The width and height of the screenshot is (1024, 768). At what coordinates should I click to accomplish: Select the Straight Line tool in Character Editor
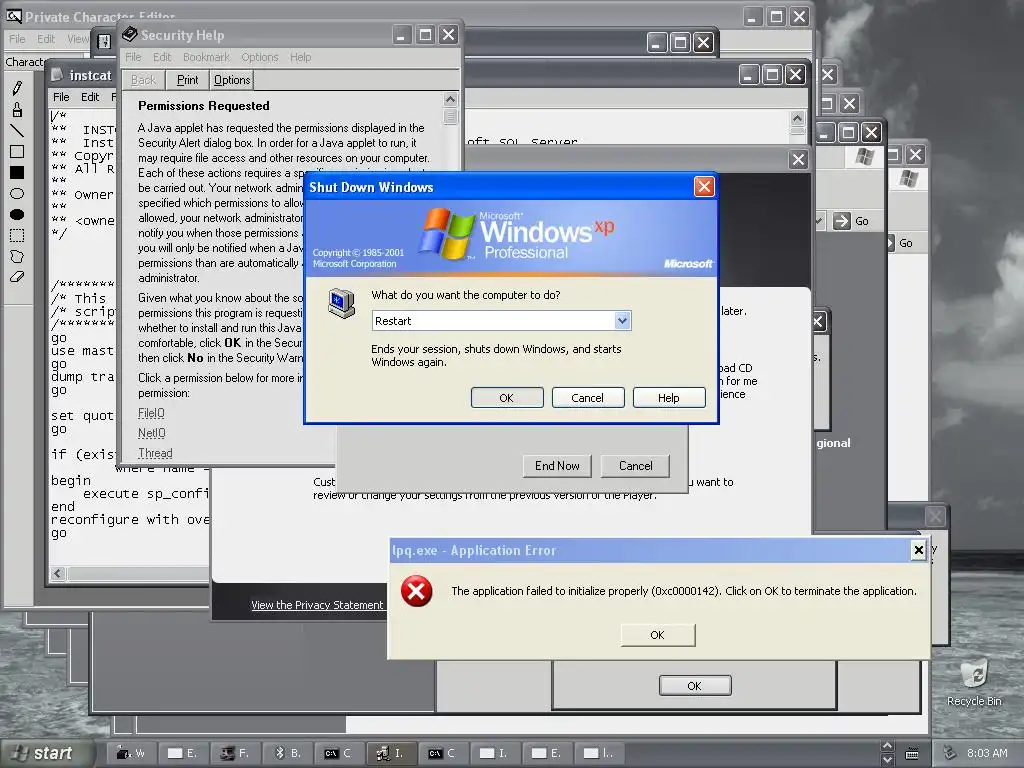(x=17, y=130)
